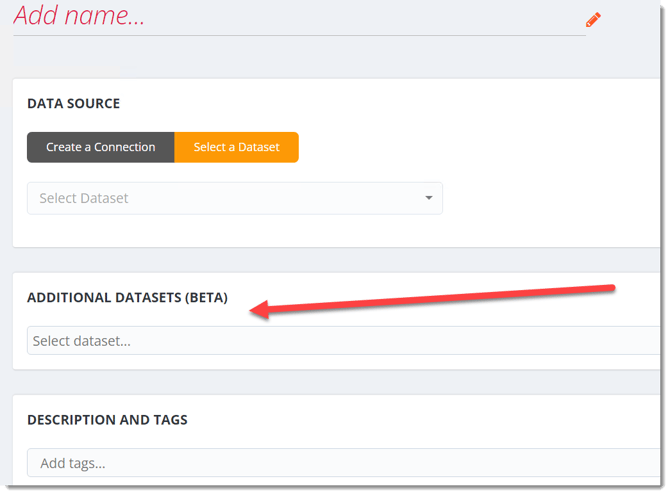Screen dimensions: 670x495
Task: Open the Select Dataset combo box
Action: pos(234,198)
